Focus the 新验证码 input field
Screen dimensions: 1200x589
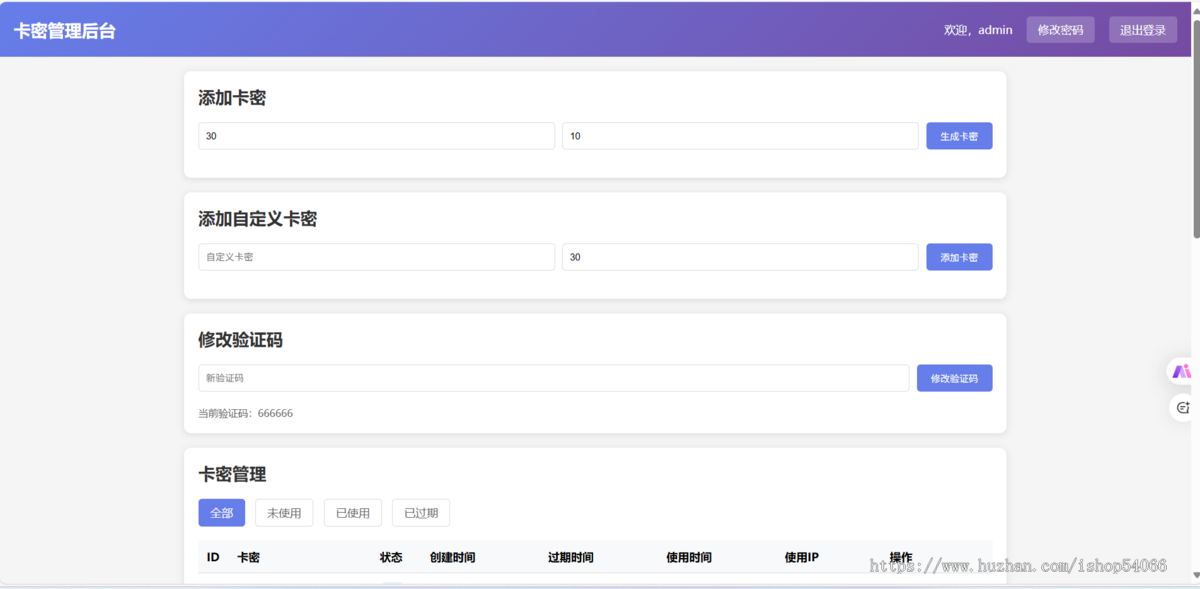point(554,378)
